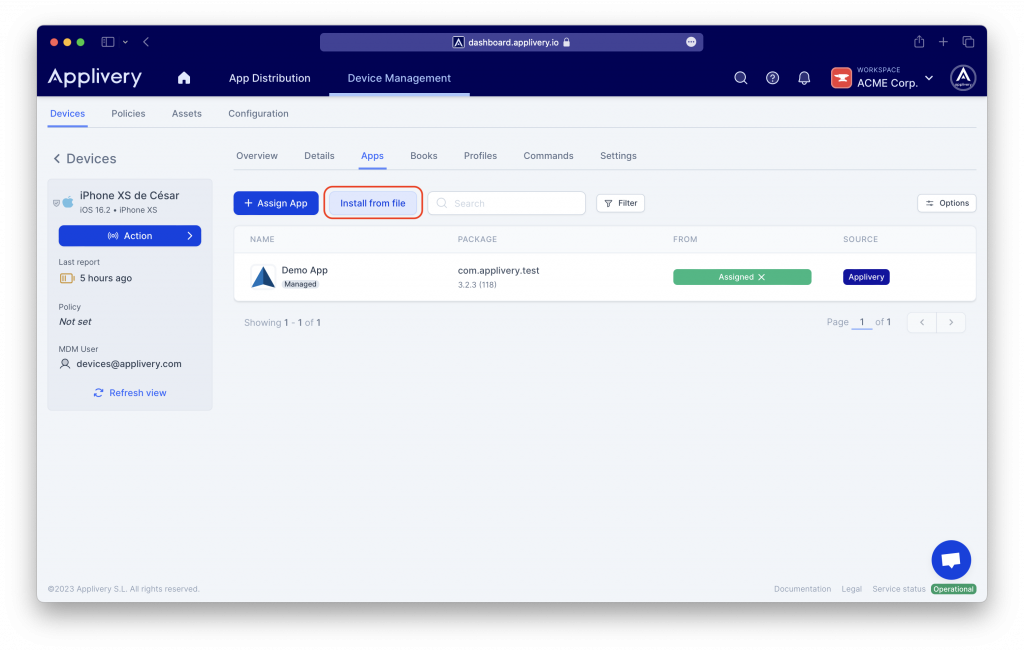Screen dimensions: 1024x651
Task: Go to the previous page arrow
Action: [922, 322]
